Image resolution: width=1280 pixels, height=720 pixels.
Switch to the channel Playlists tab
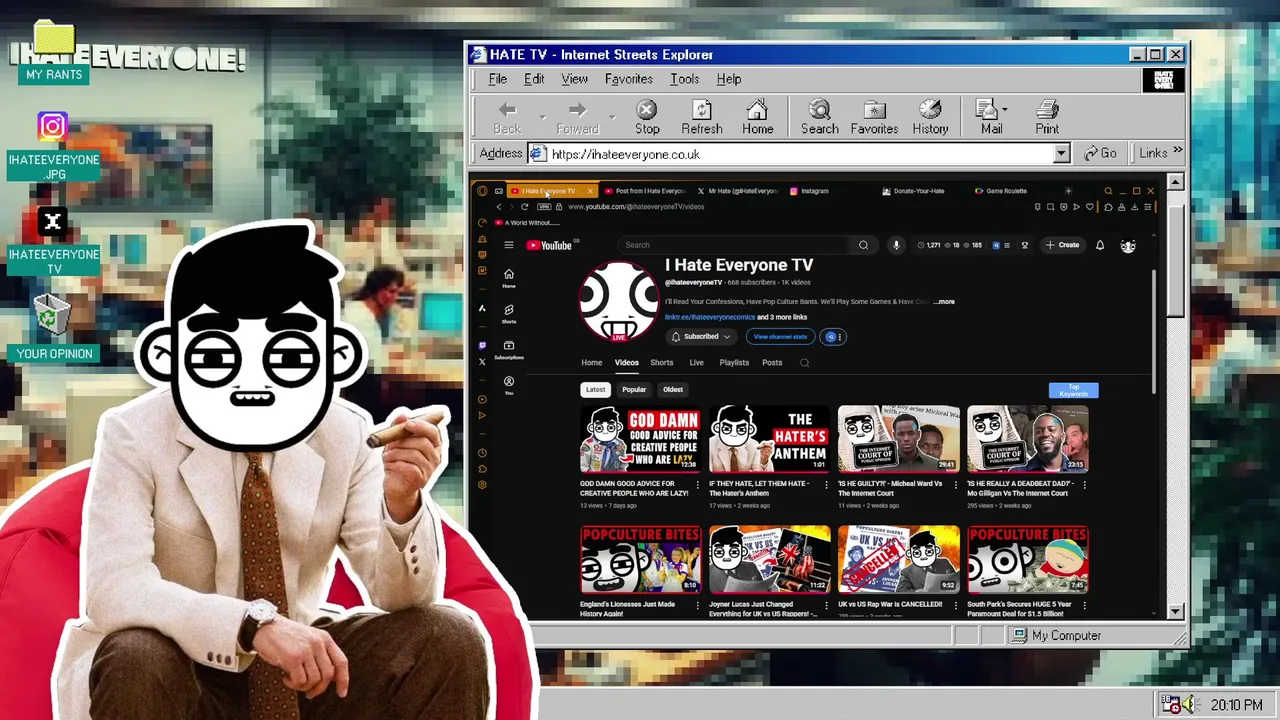point(734,363)
